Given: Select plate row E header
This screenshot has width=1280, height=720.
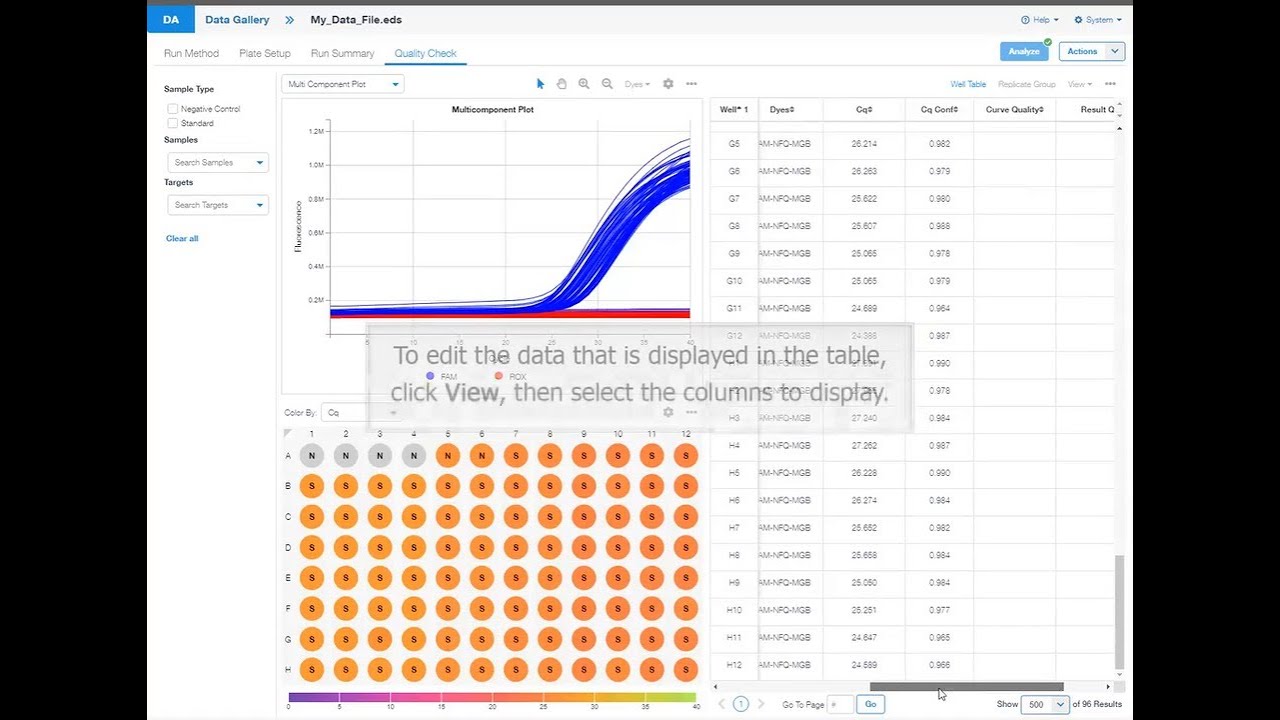Looking at the screenshot, I should [x=288, y=578].
